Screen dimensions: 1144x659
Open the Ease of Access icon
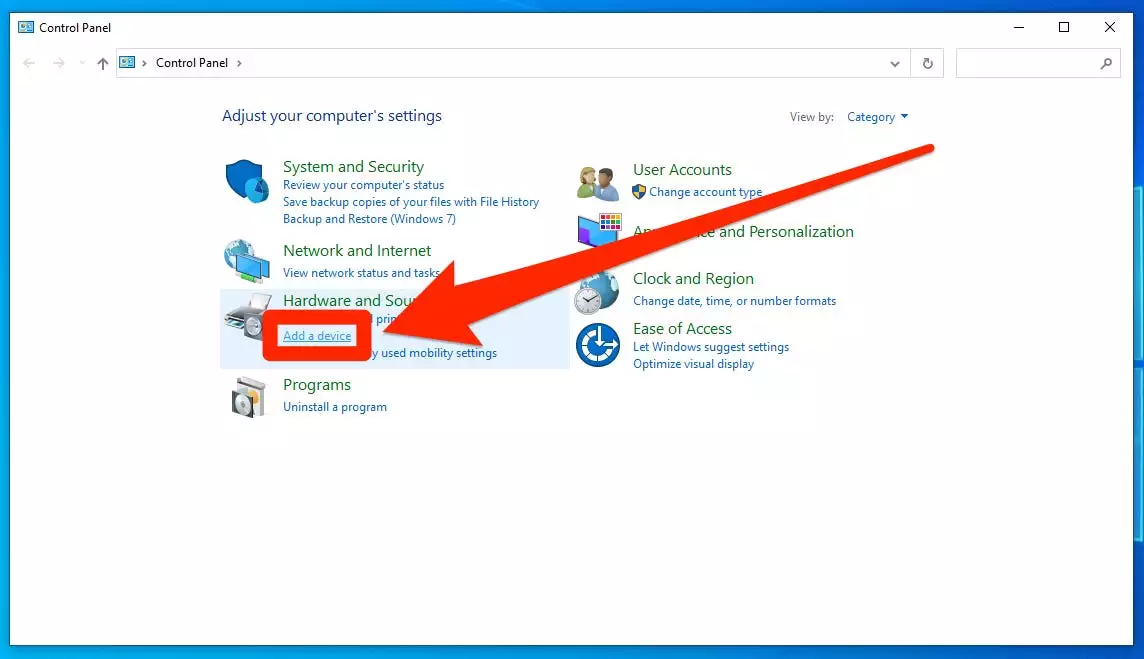coord(598,345)
